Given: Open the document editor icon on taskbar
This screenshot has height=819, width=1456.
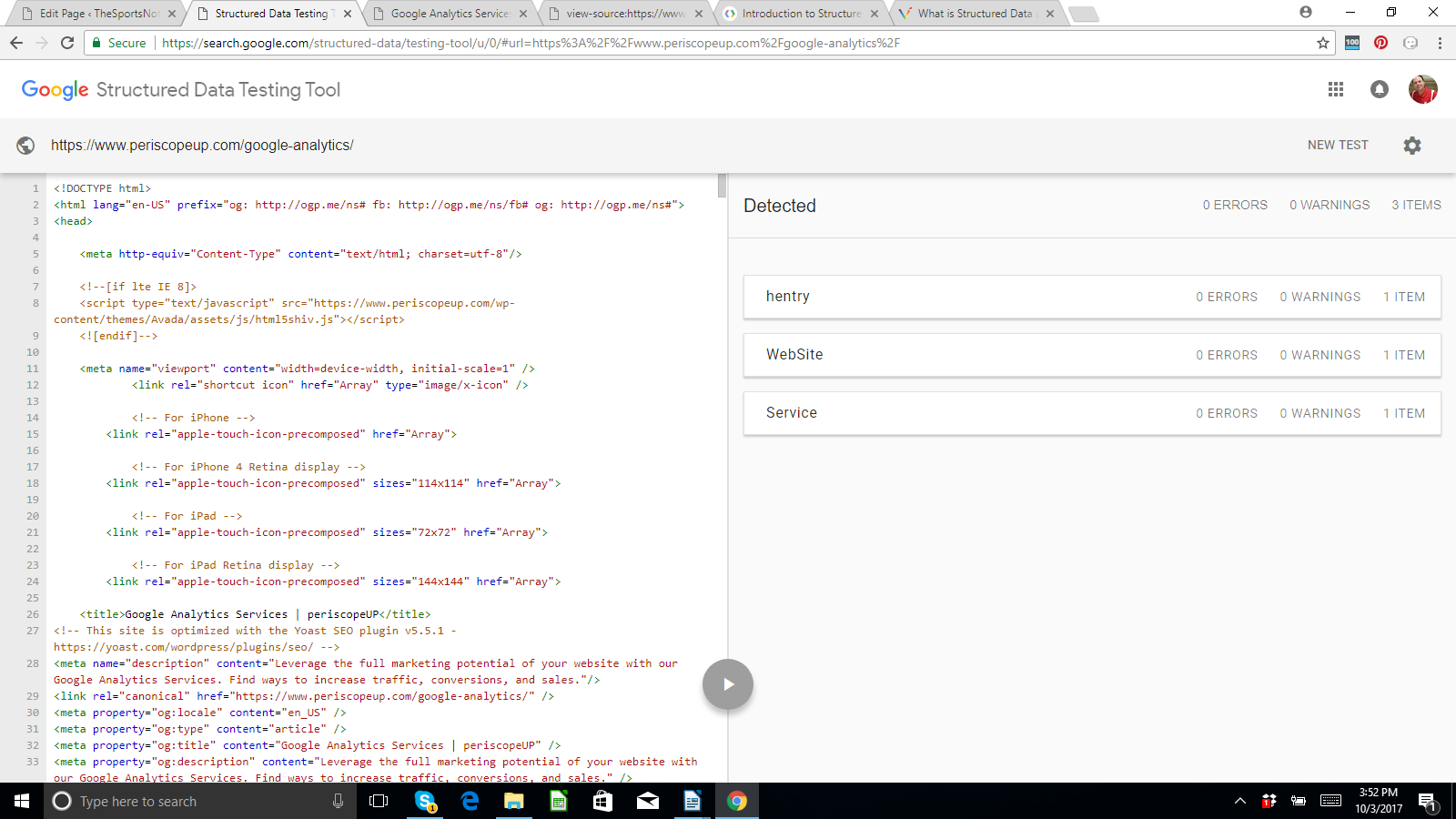Looking at the screenshot, I should 693,801.
